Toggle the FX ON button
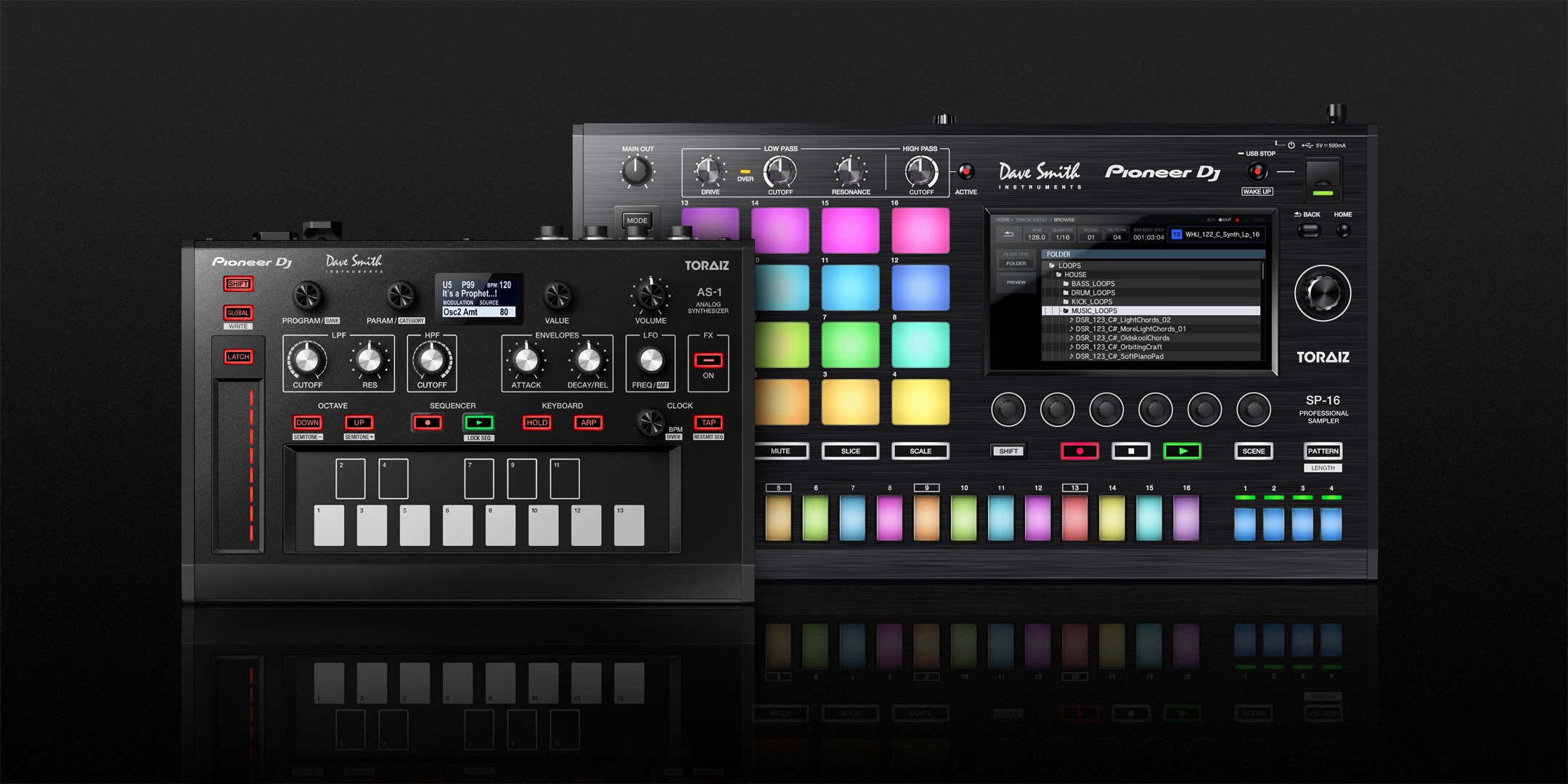Viewport: 1568px width, 784px height. [708, 361]
